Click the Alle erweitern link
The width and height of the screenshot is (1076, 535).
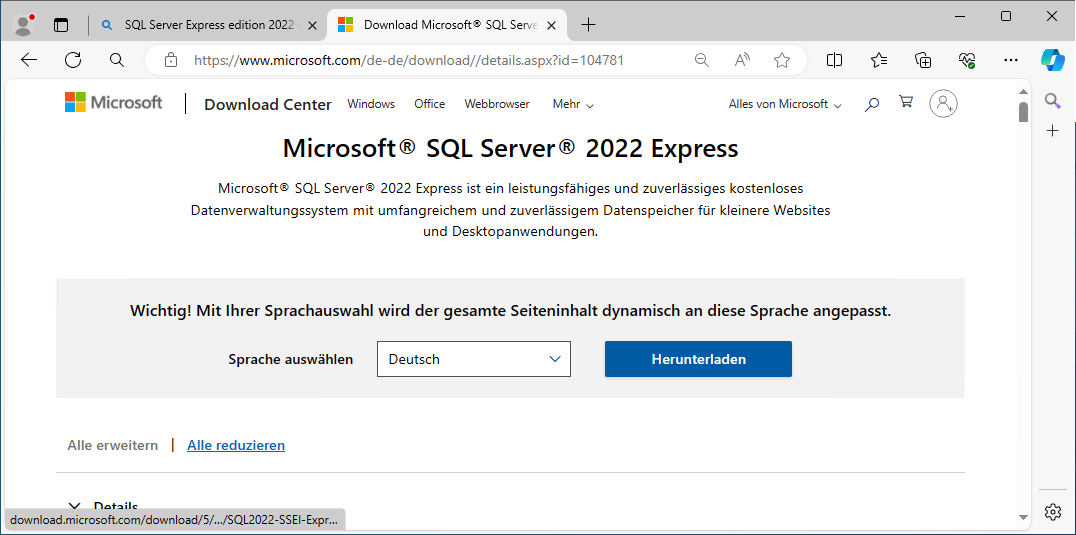113,445
